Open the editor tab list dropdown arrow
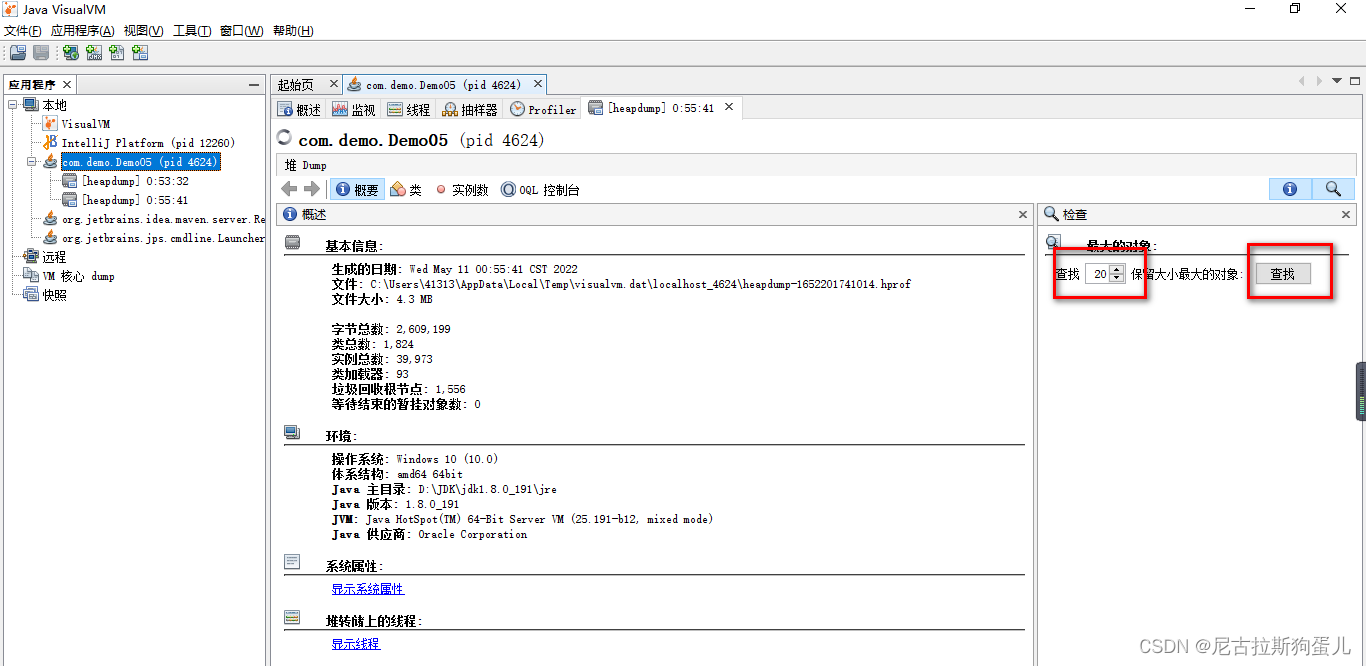Viewport: 1366px width, 666px height. 1337,81
